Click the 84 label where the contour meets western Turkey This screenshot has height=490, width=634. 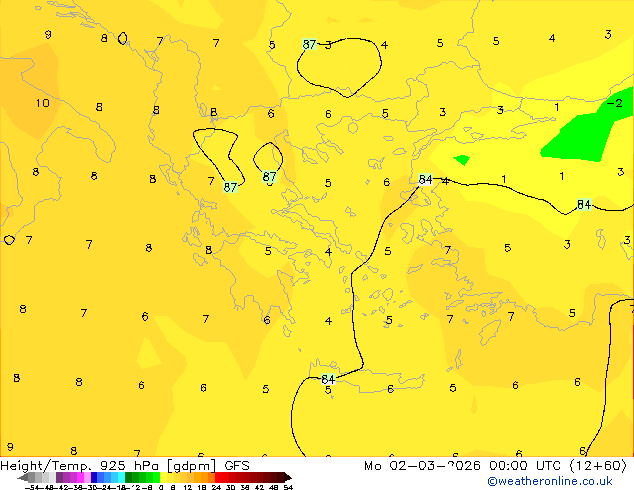(x=425, y=179)
